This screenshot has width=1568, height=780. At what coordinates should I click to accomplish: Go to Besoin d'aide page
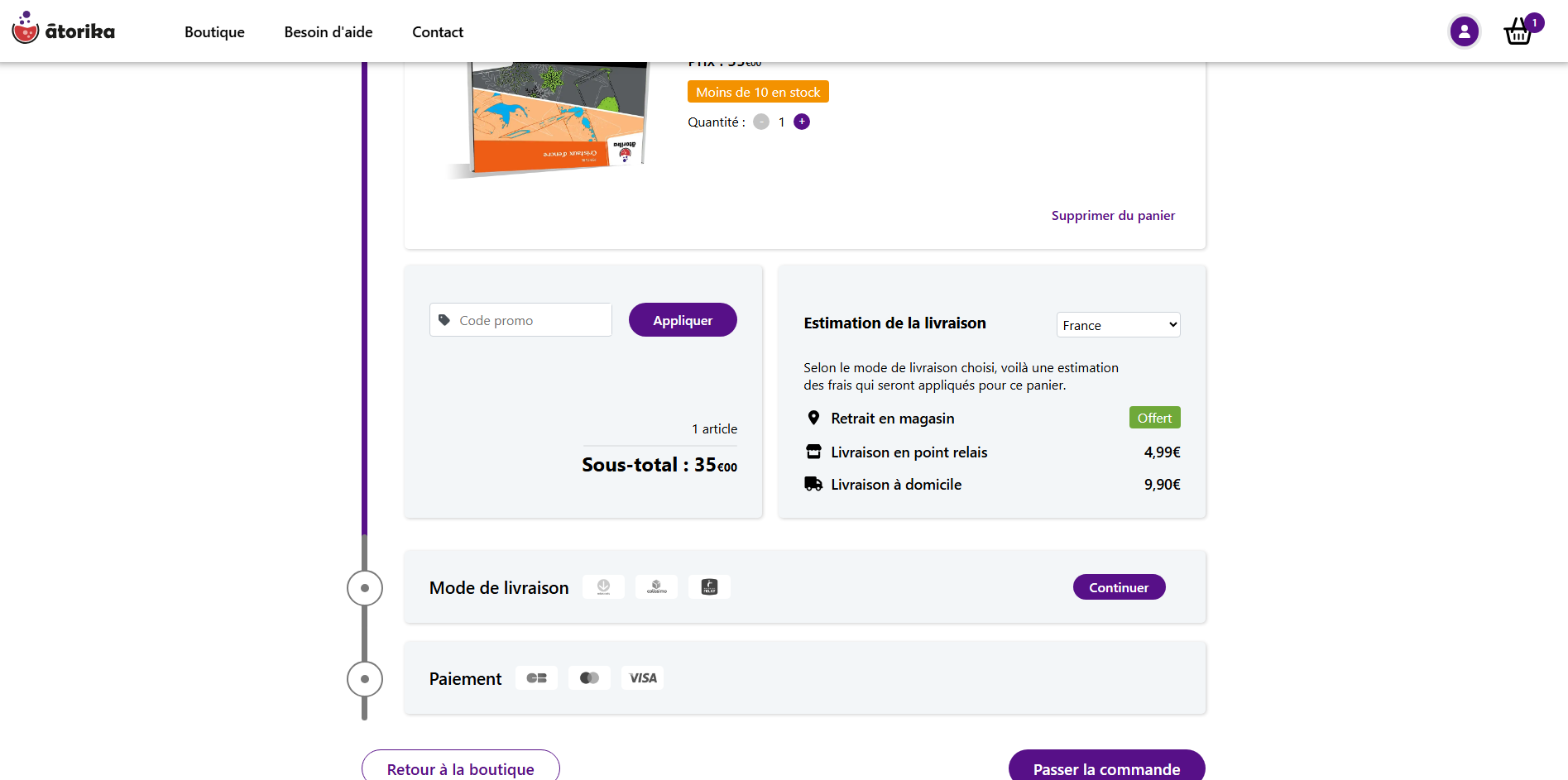328,32
